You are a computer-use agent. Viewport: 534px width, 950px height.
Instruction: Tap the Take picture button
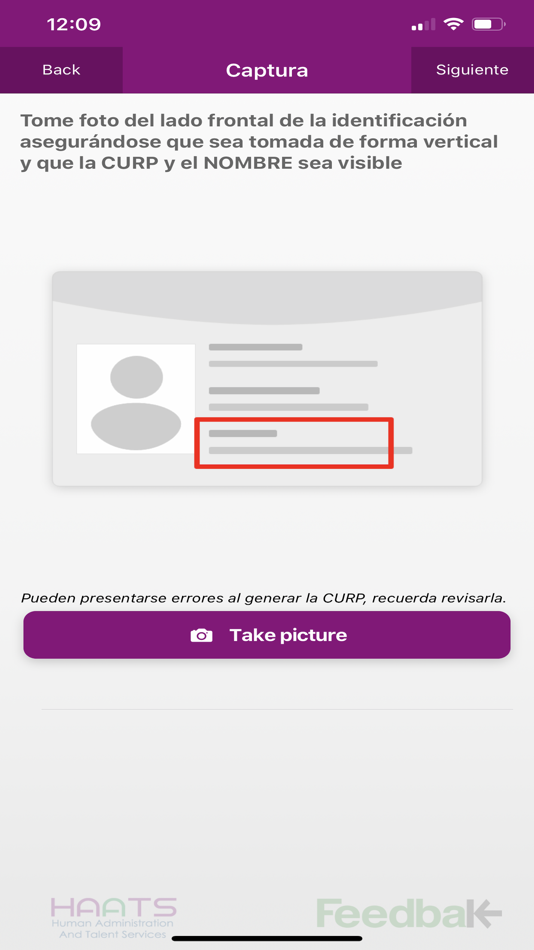click(x=267, y=635)
